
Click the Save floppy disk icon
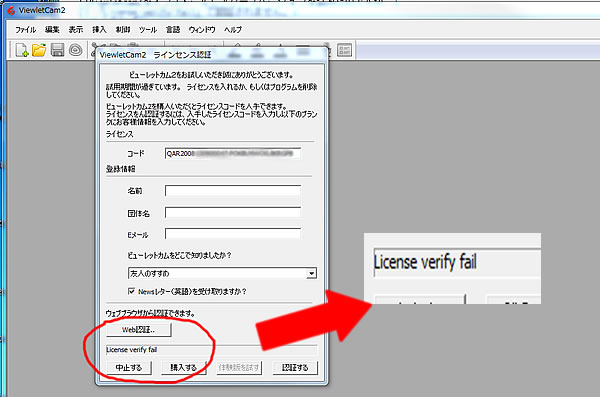[x=57, y=50]
